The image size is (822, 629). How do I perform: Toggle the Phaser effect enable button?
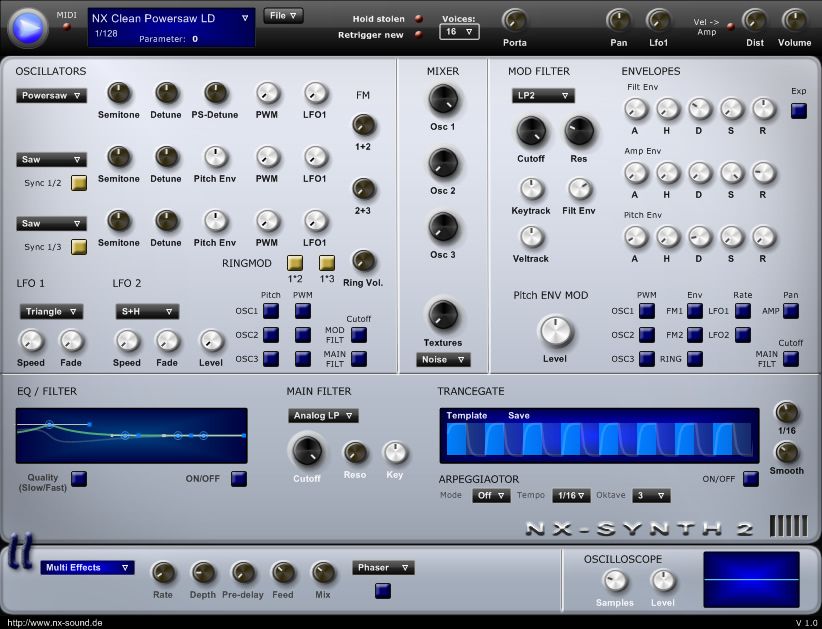point(383,591)
